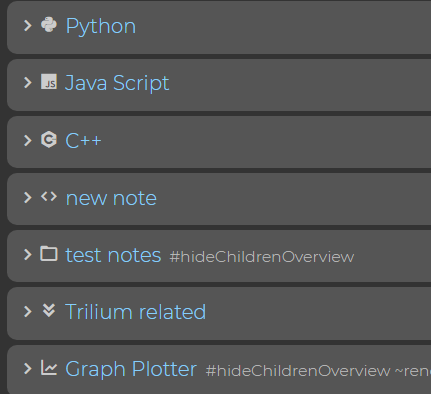
Task: Click the line chart icon of Graph Plotter
Action: click(49, 368)
